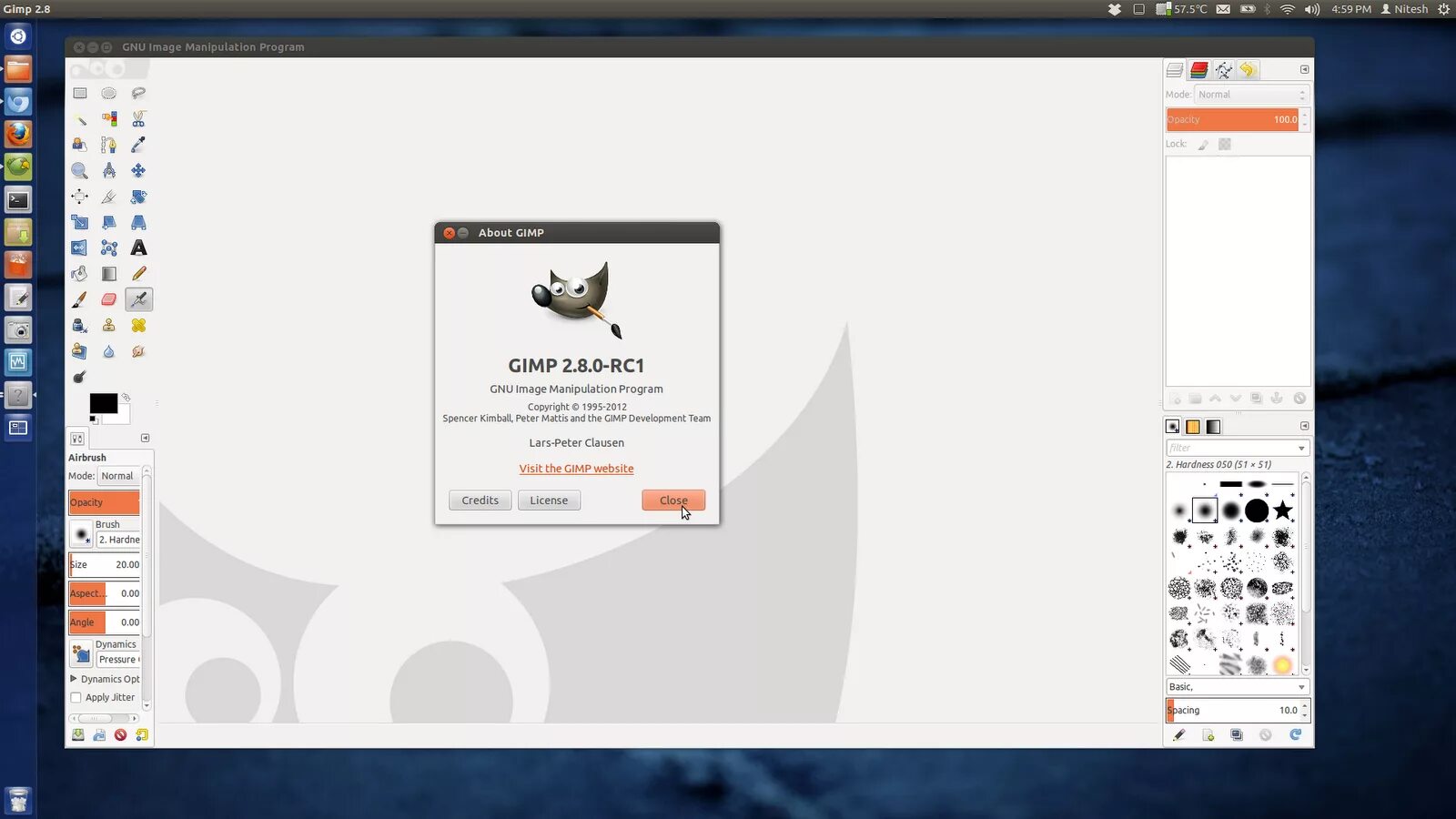
Task: Select the Select by Color tool
Action: click(x=109, y=119)
